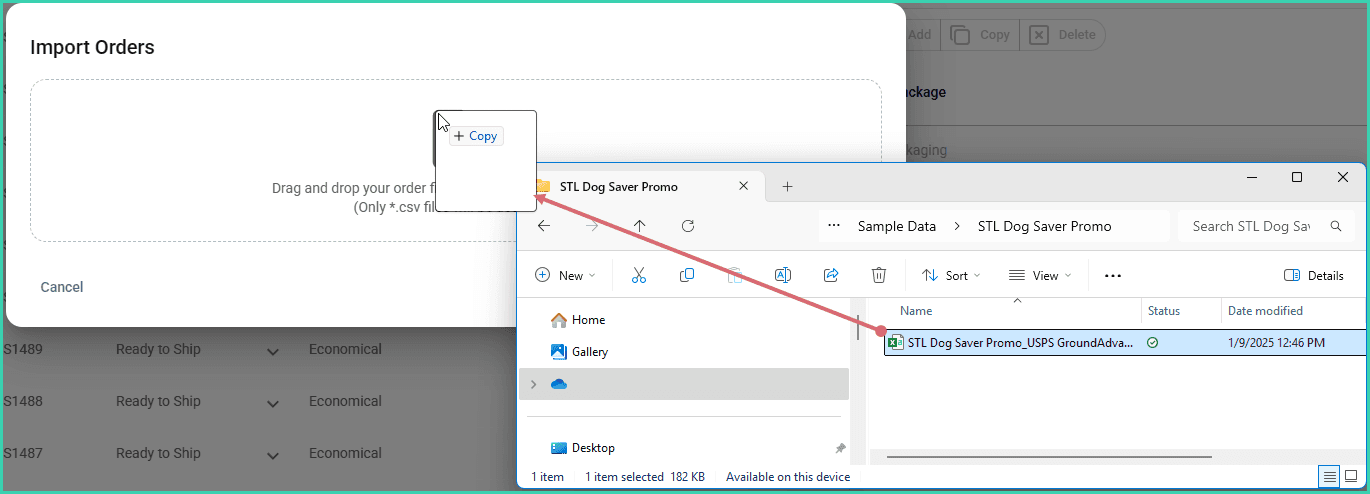The image size is (1370, 494).
Task: Open the See more ellipsis menu
Action: (x=1113, y=275)
